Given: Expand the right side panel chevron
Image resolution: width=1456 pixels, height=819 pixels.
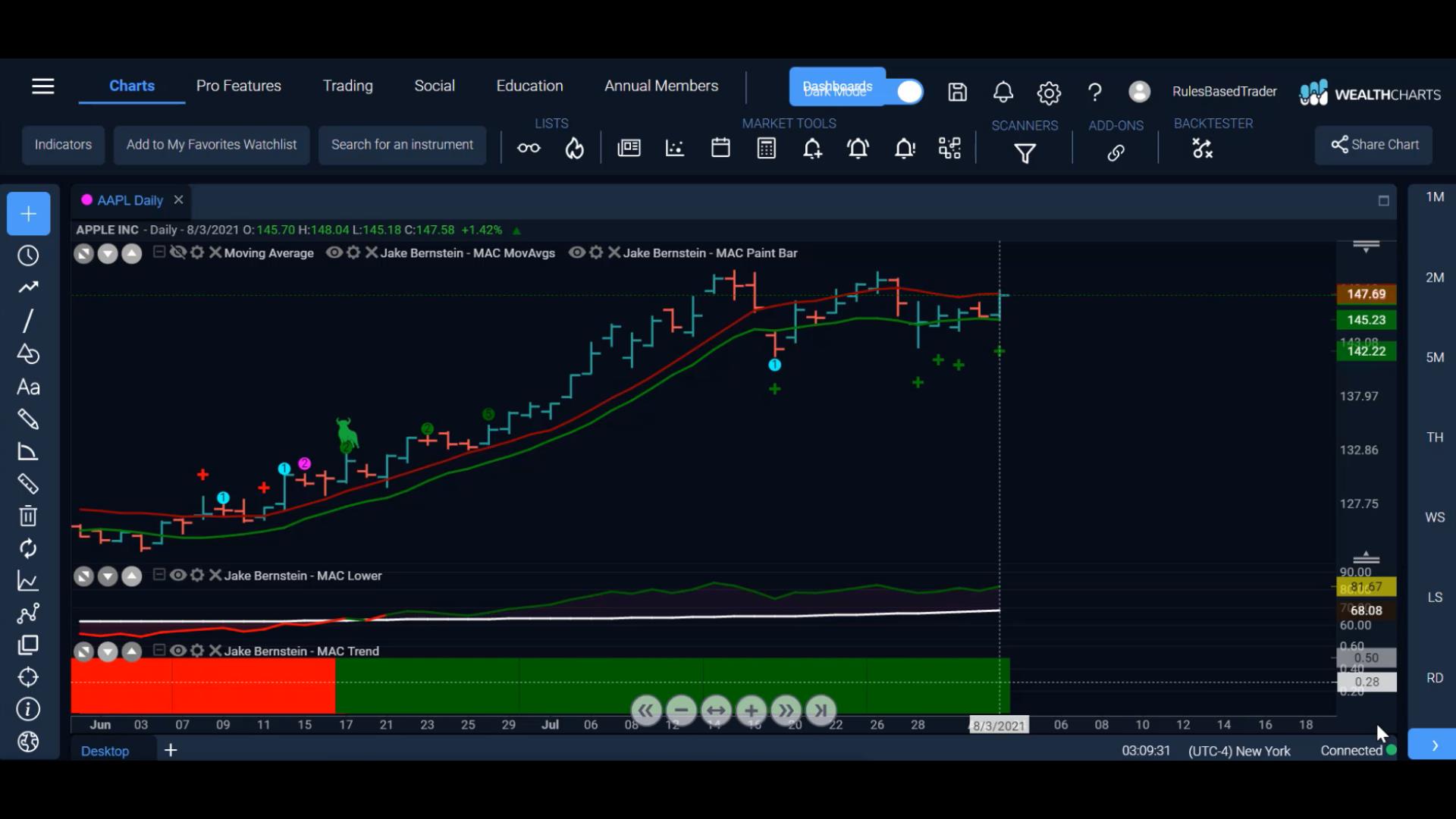Looking at the screenshot, I should click(x=1434, y=745).
